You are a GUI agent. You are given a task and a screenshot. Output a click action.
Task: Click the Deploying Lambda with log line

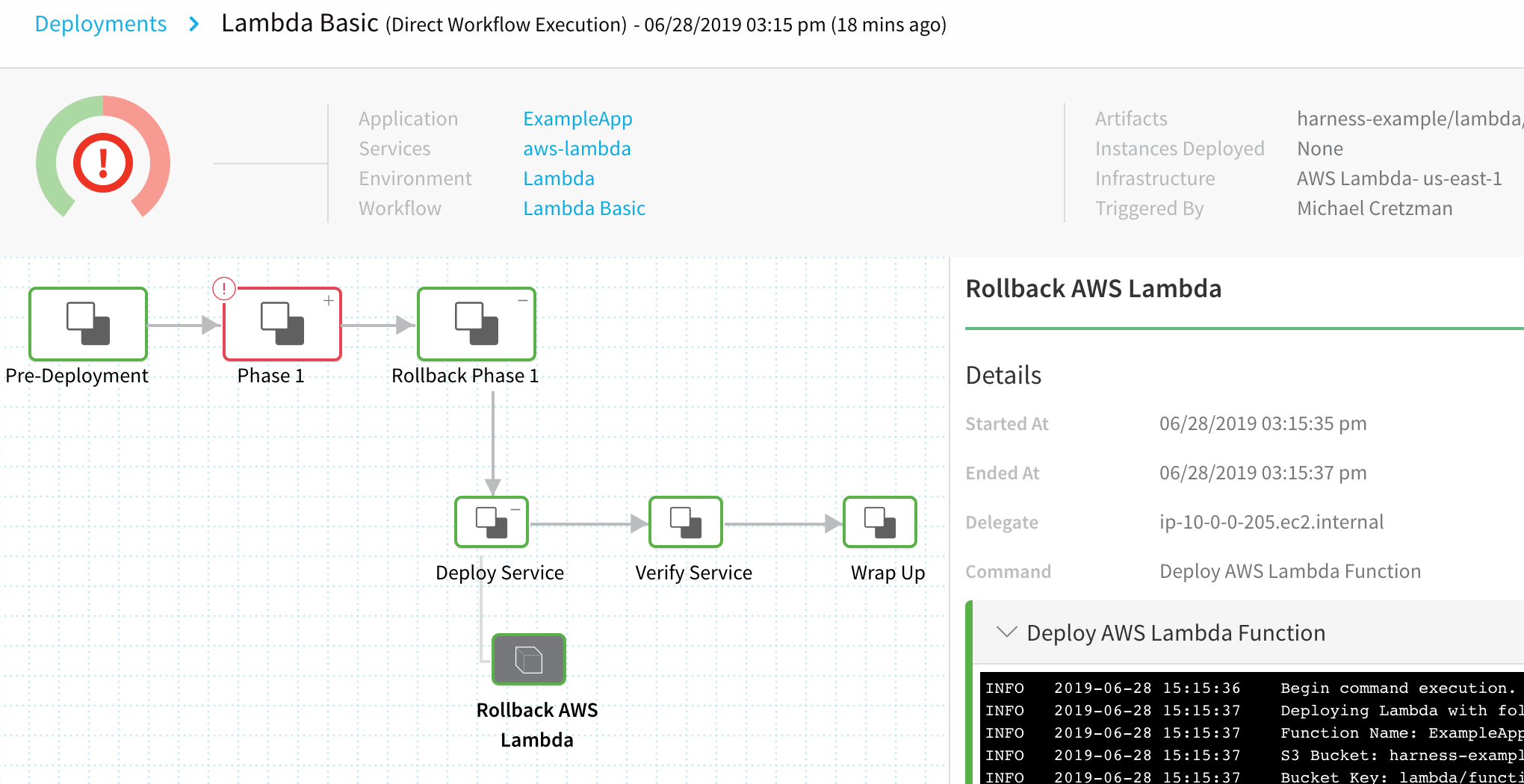1253,710
